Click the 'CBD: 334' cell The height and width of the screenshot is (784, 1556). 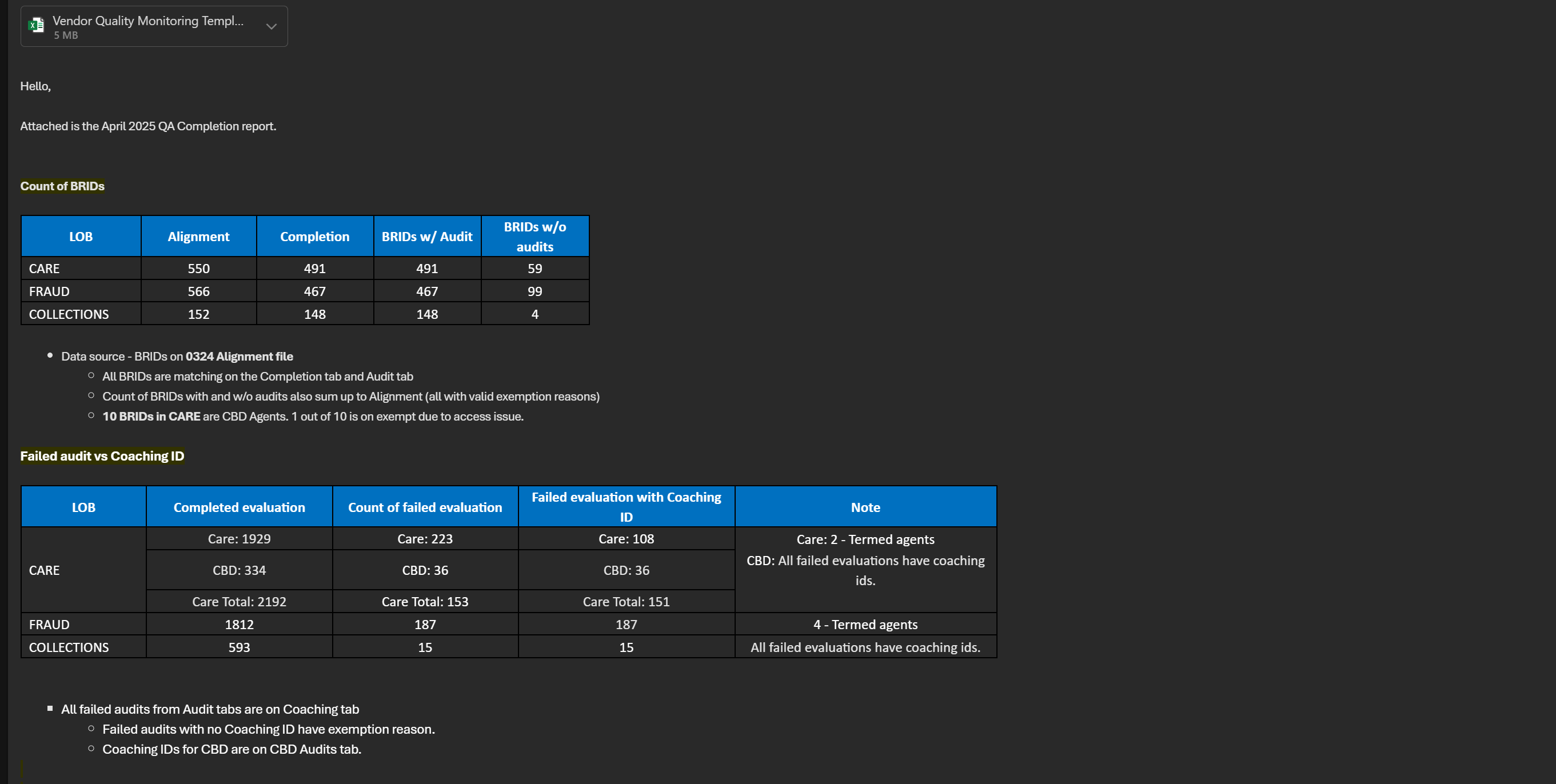point(239,570)
